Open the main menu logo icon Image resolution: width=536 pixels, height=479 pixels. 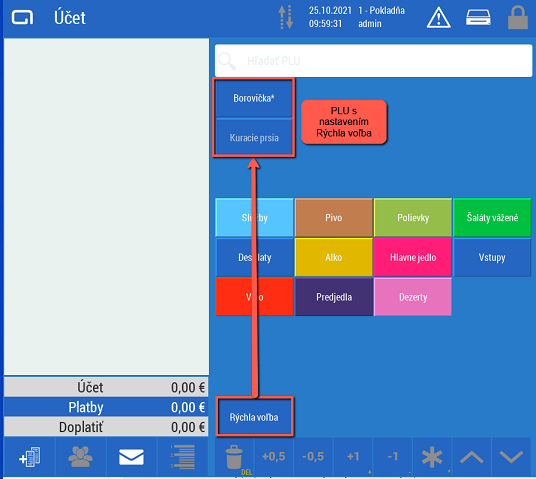tap(23, 17)
